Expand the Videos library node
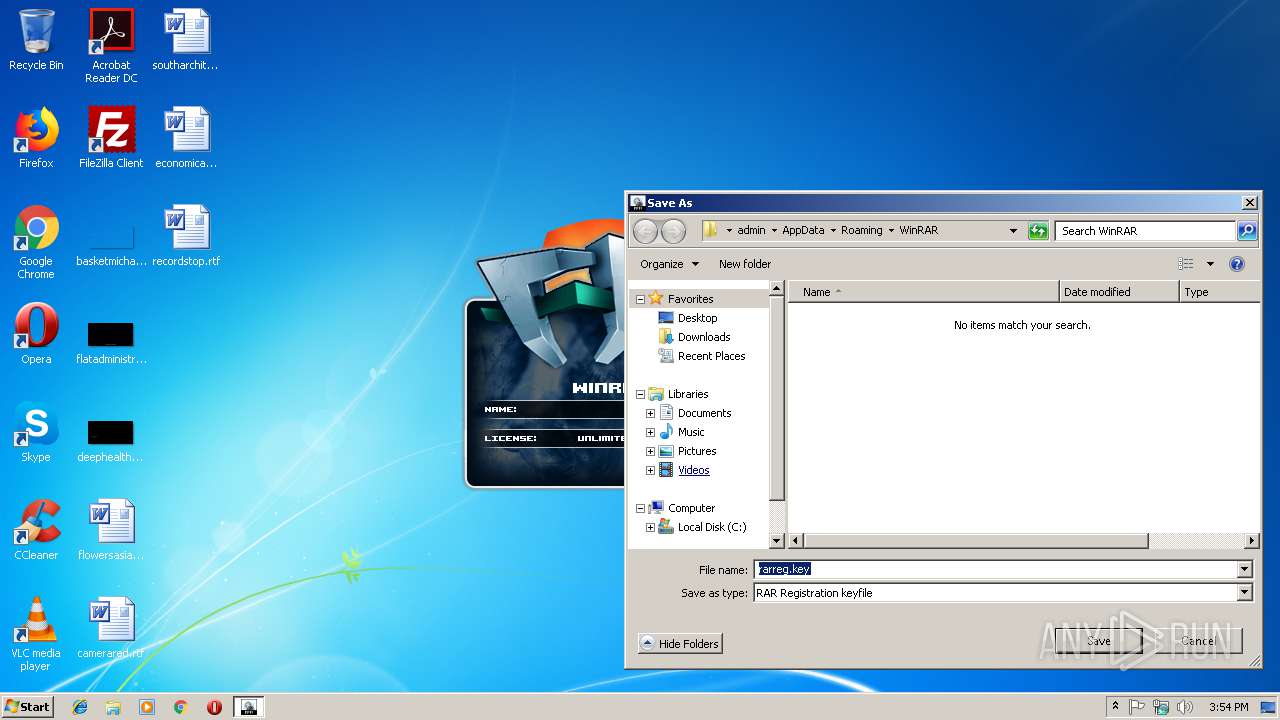This screenshot has height=720, width=1280. point(650,470)
